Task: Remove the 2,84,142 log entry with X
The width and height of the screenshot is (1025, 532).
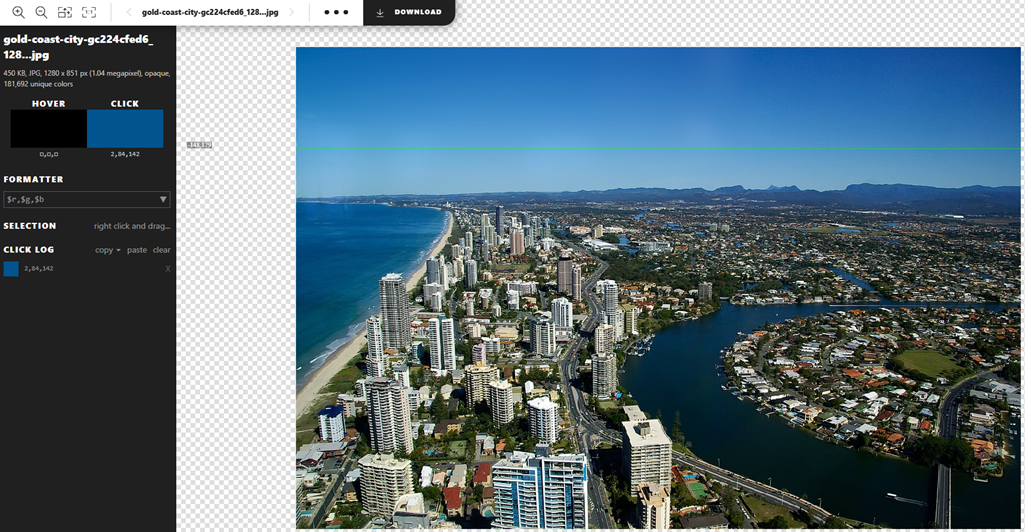Action: 167,269
